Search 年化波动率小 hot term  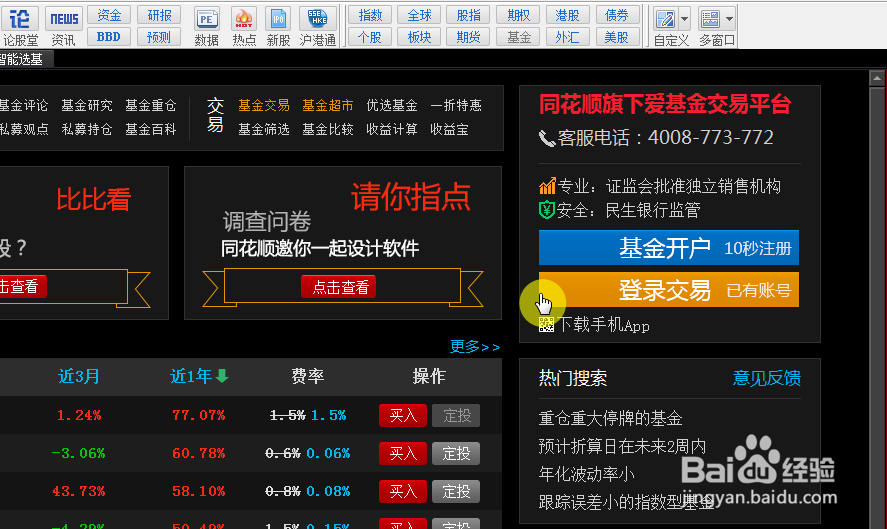pyautogui.click(x=587, y=474)
